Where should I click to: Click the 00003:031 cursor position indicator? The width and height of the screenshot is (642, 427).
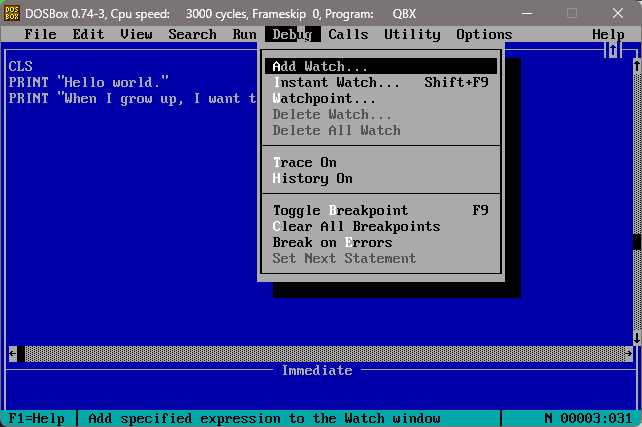[596, 418]
